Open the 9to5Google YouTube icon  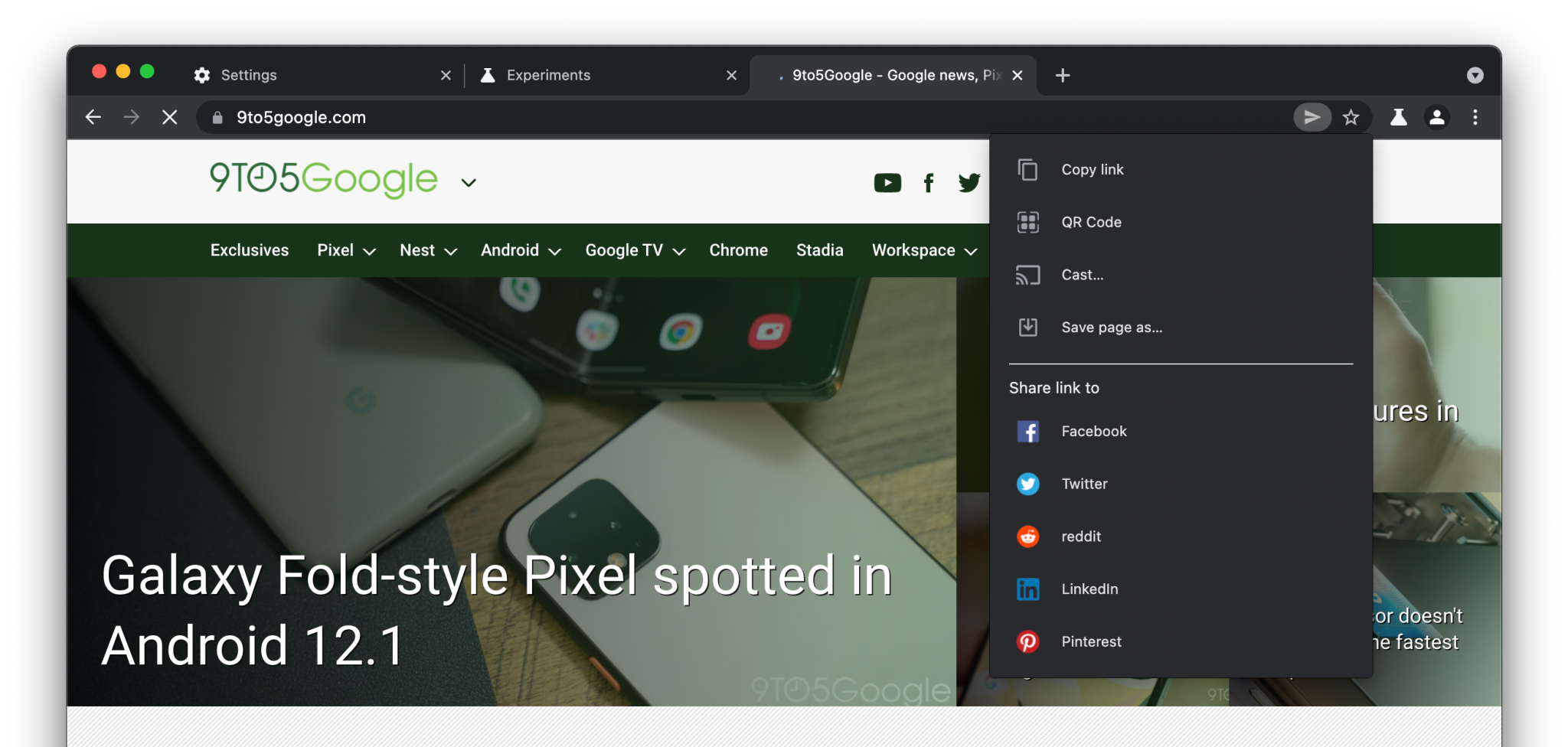(887, 183)
